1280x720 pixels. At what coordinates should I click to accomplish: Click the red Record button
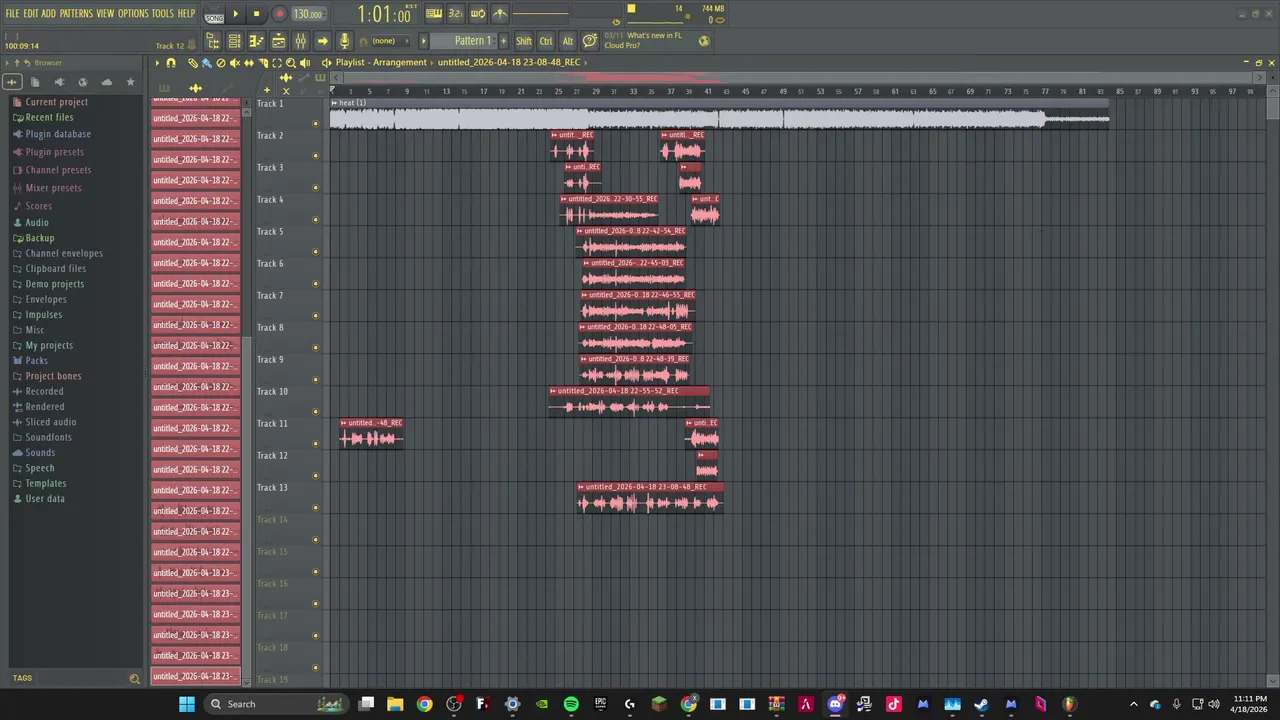click(279, 14)
